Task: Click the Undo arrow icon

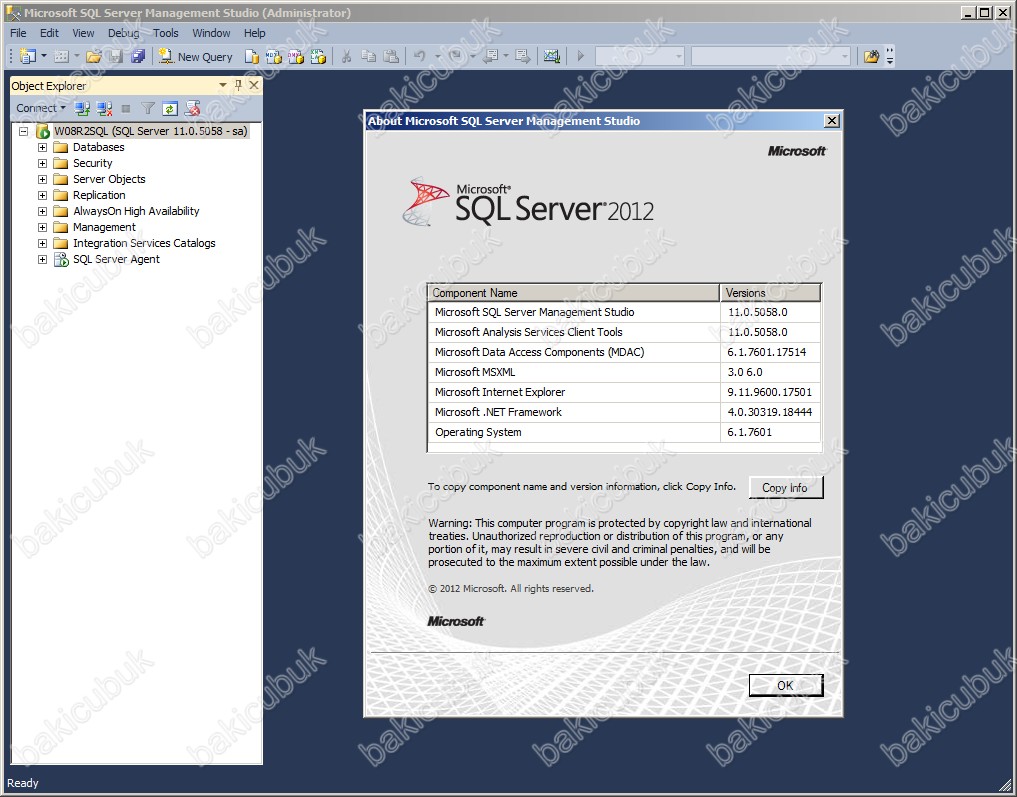Action: click(419, 56)
